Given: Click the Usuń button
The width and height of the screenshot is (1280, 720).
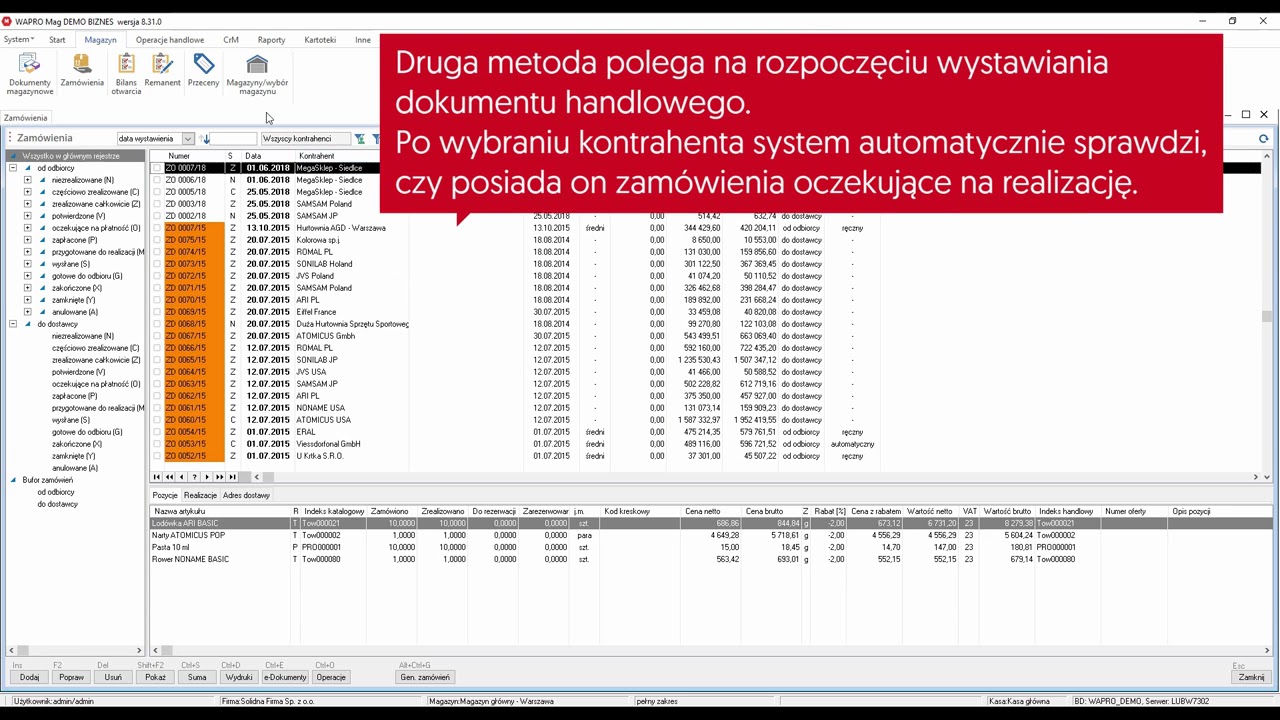Looking at the screenshot, I should click(113, 677).
